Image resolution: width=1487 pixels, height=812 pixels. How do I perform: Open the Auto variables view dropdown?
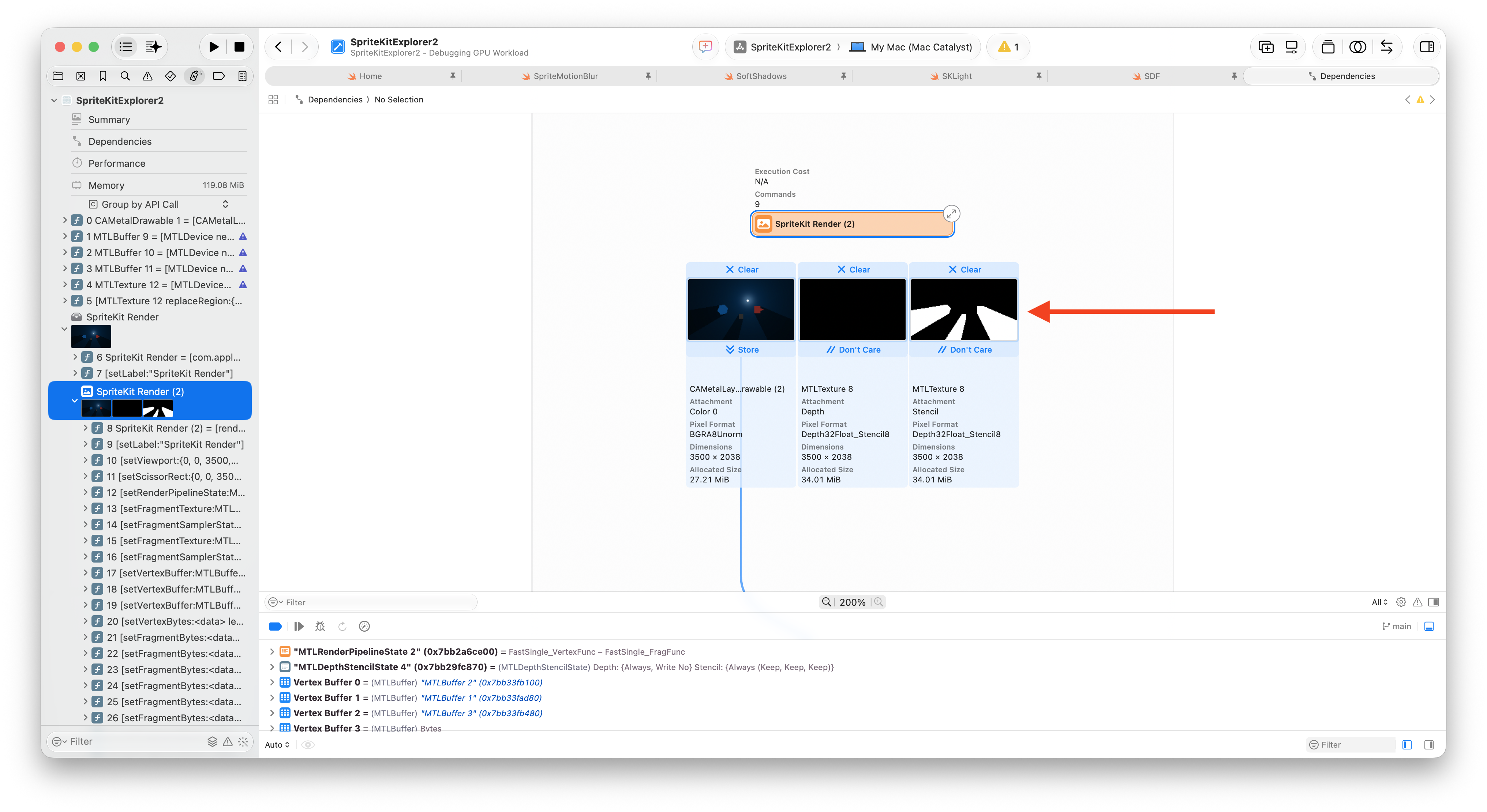point(277,744)
